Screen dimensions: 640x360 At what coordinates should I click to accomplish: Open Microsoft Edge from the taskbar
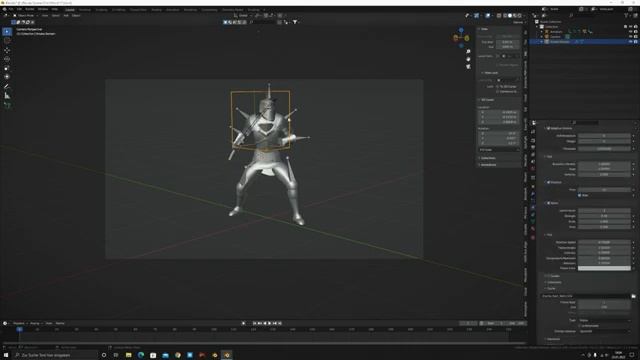tap(141, 355)
